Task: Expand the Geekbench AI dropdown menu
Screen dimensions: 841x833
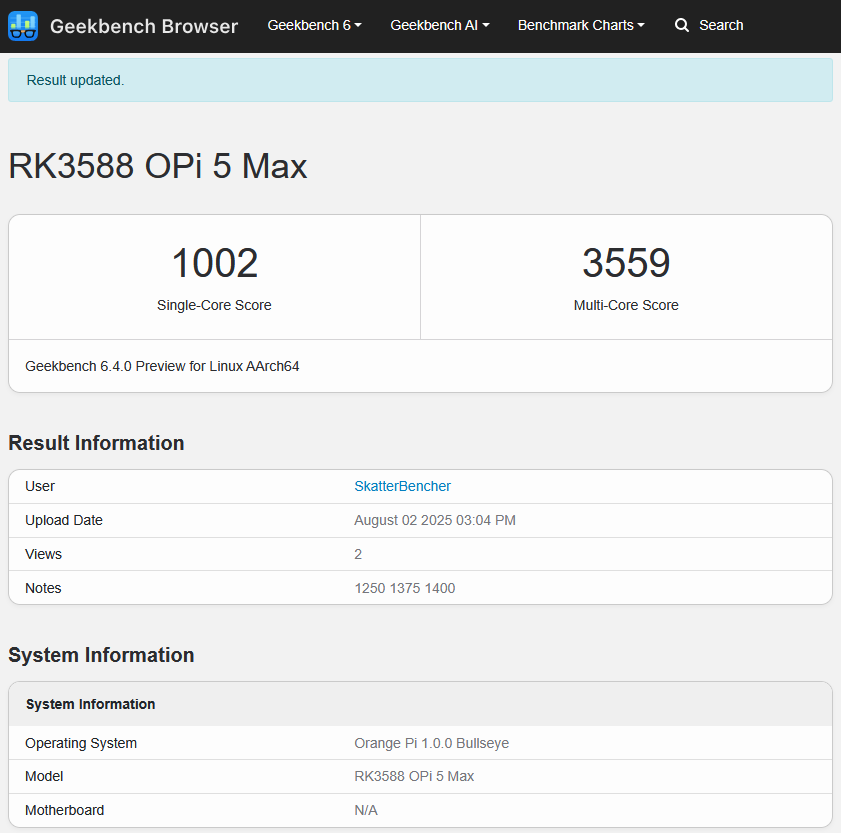Action: coord(440,25)
